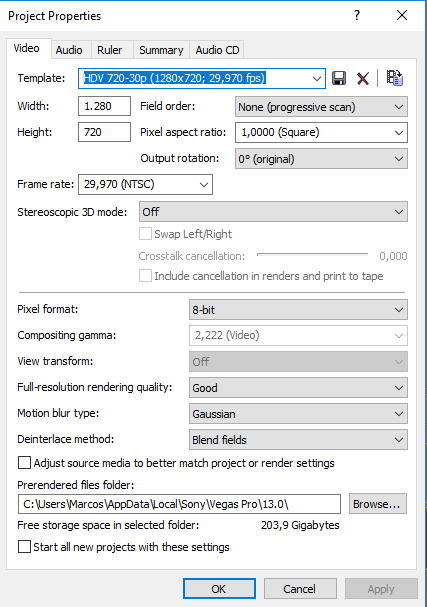Open the Motion blur type dropdown
427x607 pixels.
[x=298, y=414]
